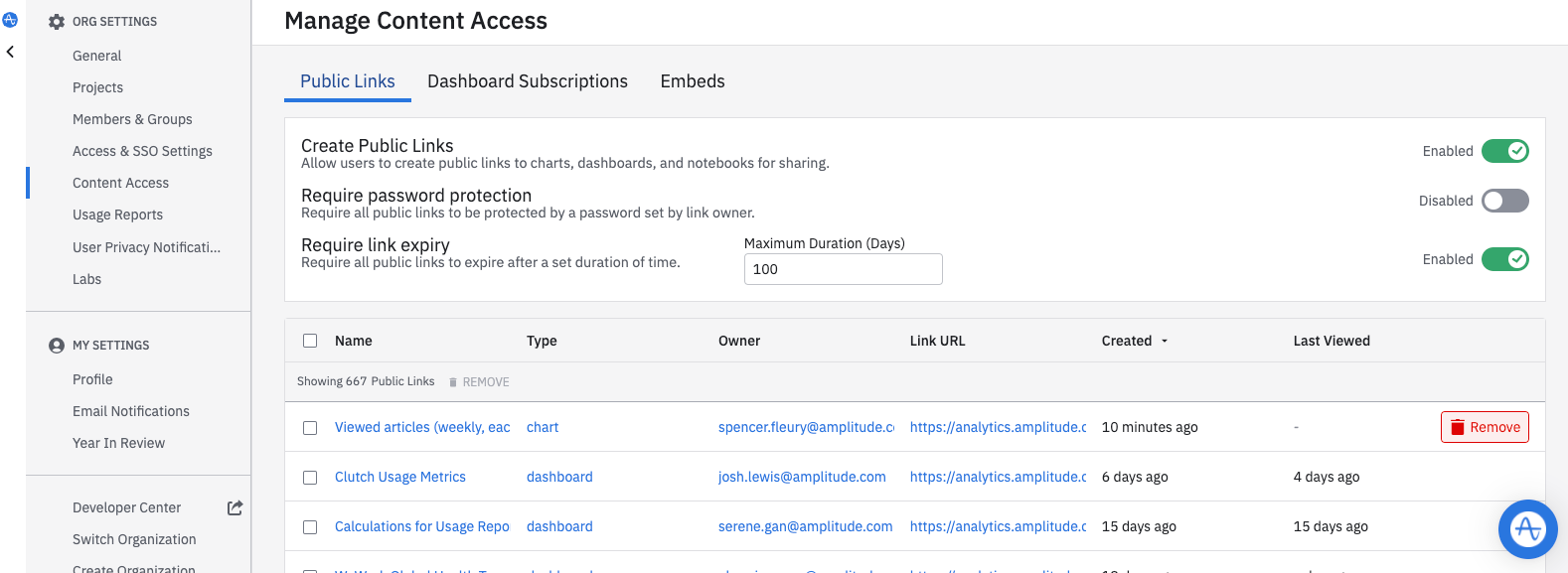Screen dimensions: 1568x573
Task: Toggle the Create Public Links switch
Action: (1504, 151)
